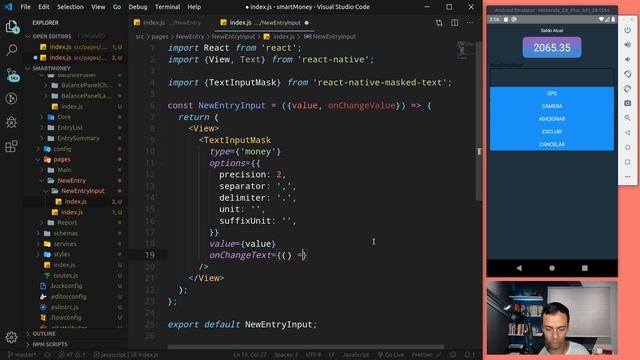Click the editor horizontal scrollbar

306,347
